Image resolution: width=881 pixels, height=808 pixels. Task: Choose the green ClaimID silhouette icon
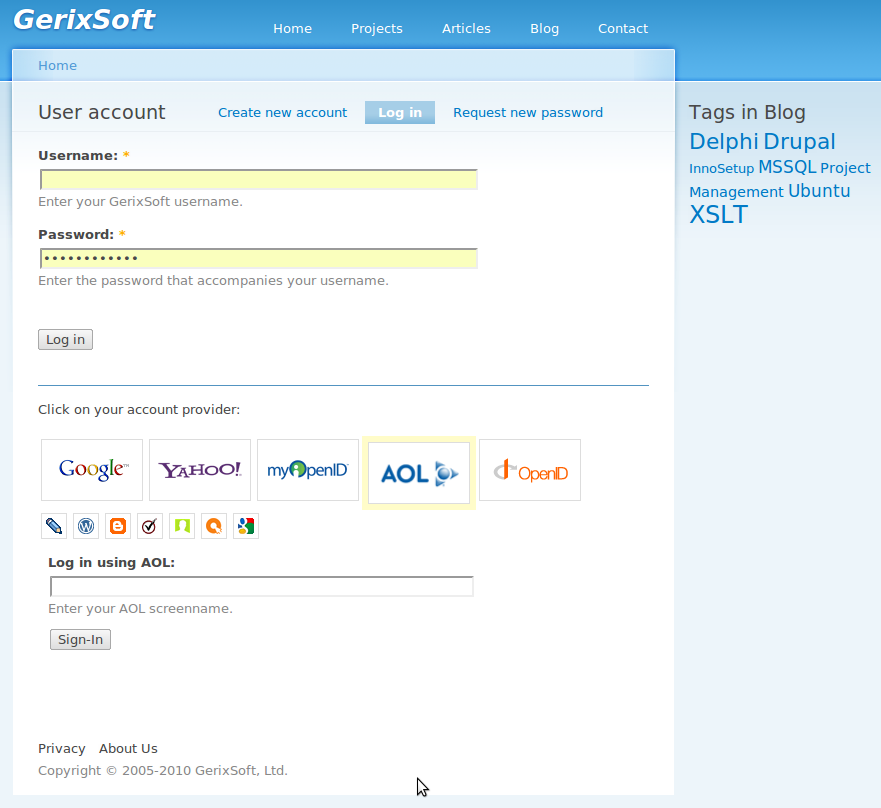click(182, 526)
